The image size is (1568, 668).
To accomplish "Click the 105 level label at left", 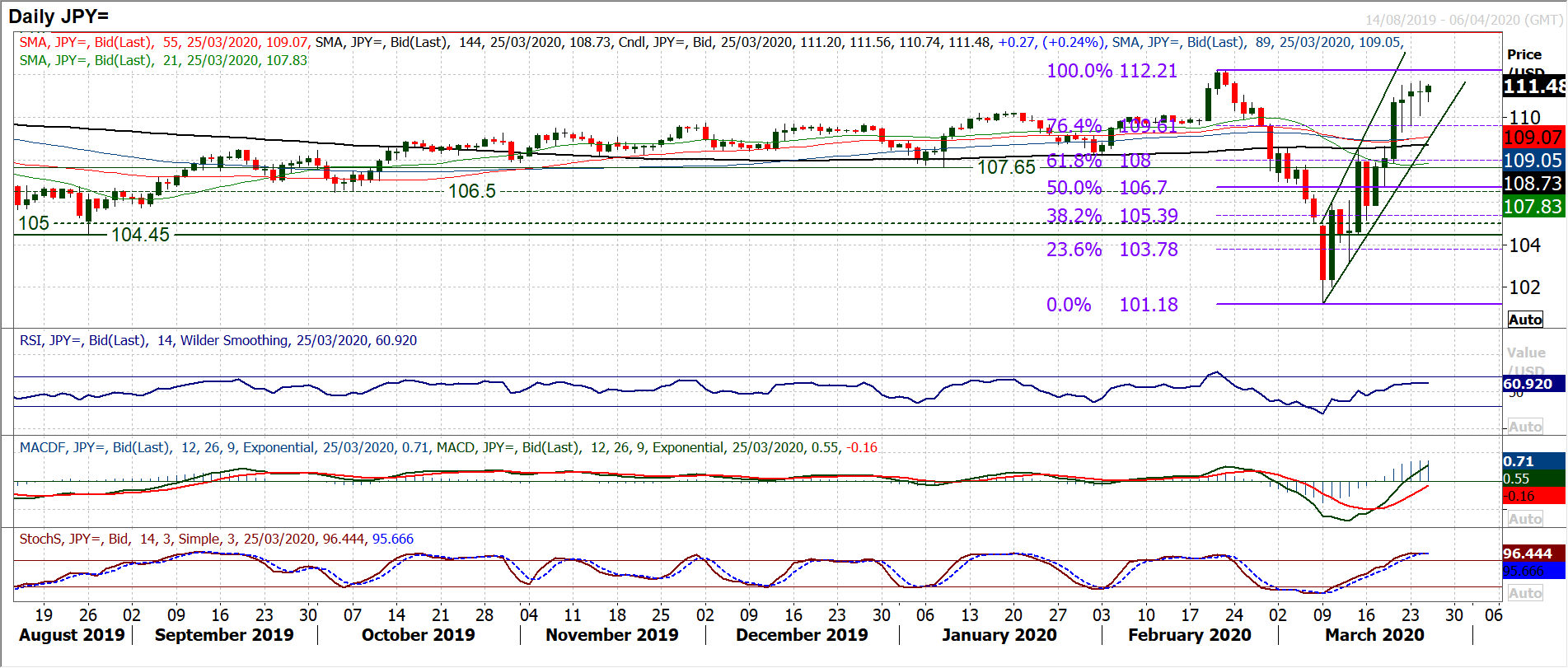I will tap(34, 223).
